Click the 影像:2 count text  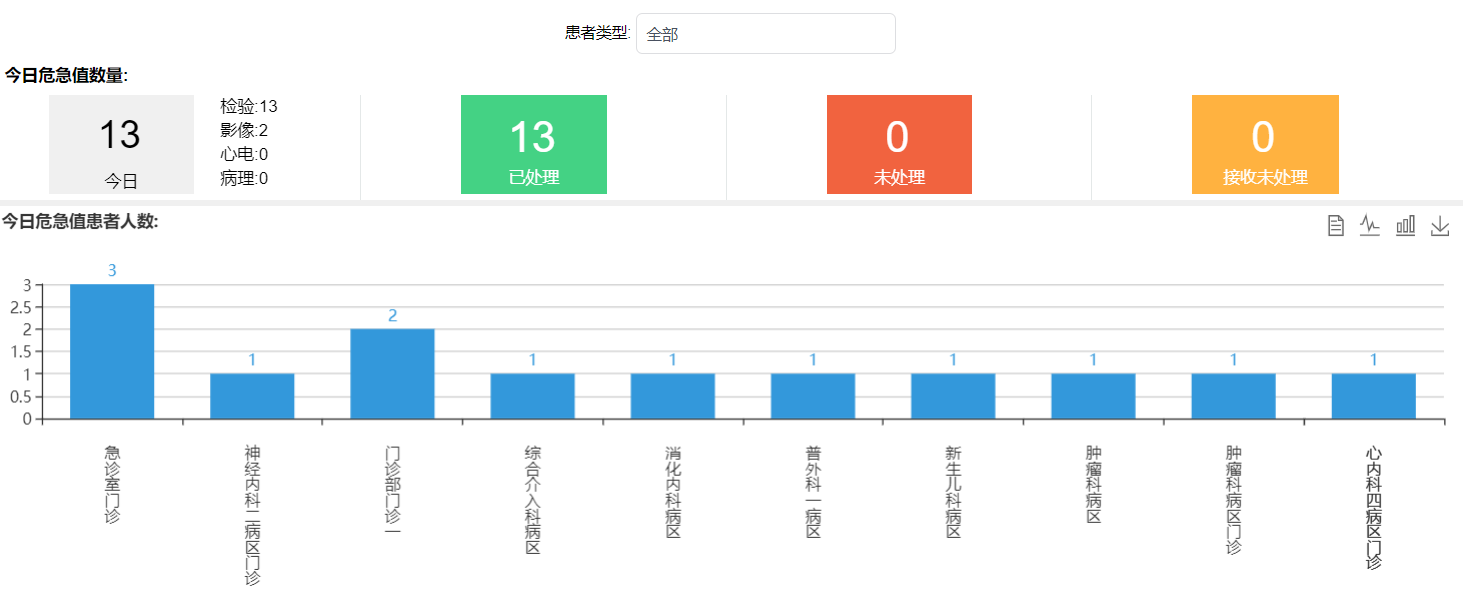tap(244, 130)
